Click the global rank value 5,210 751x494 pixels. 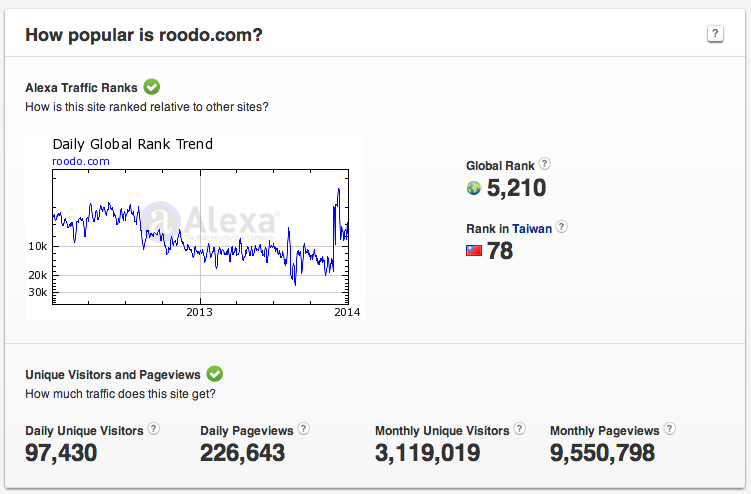(x=516, y=188)
